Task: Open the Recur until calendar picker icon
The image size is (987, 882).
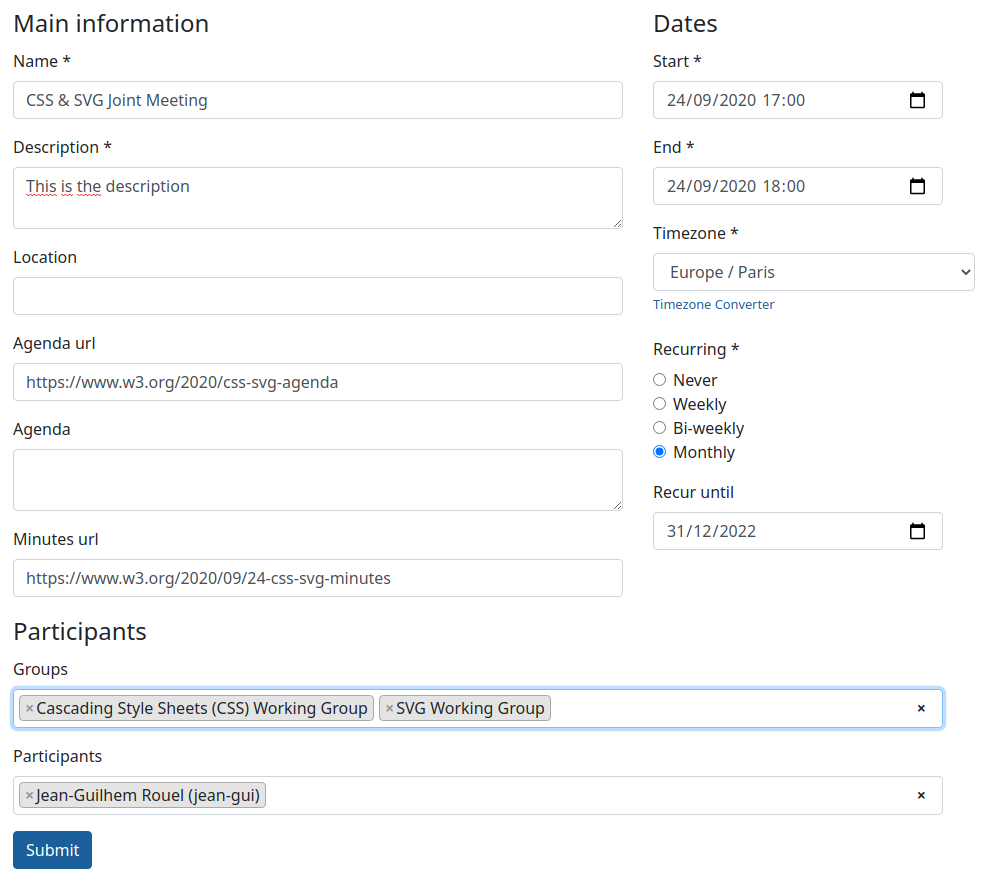Action: (x=917, y=531)
